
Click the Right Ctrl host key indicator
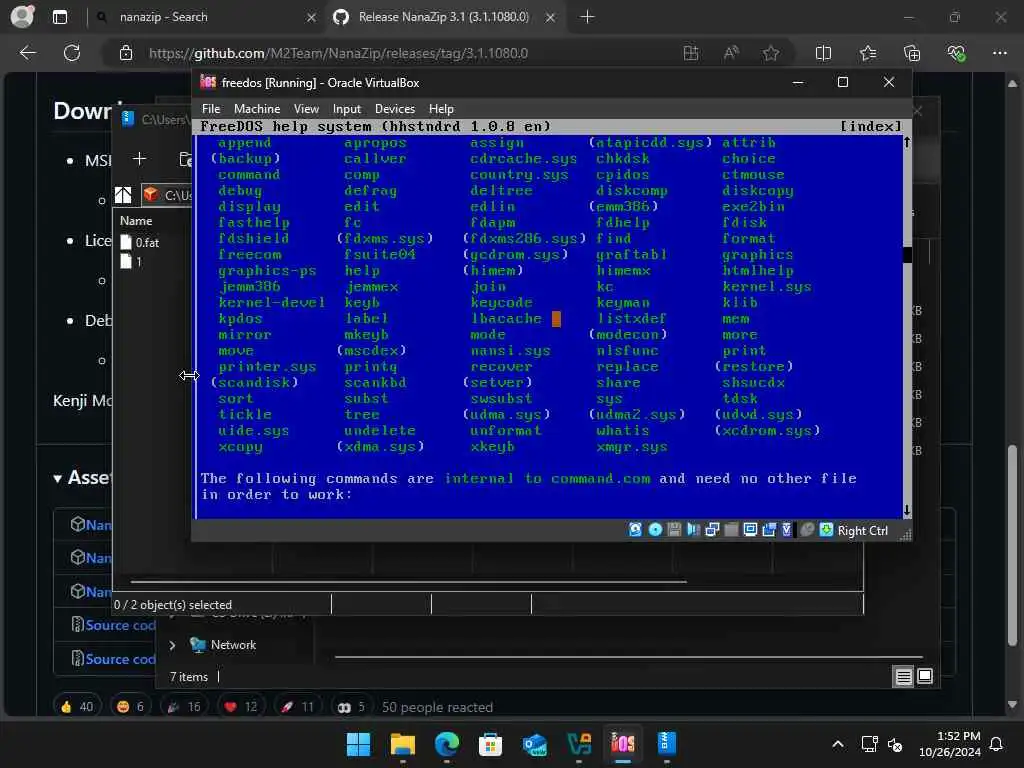click(x=863, y=531)
